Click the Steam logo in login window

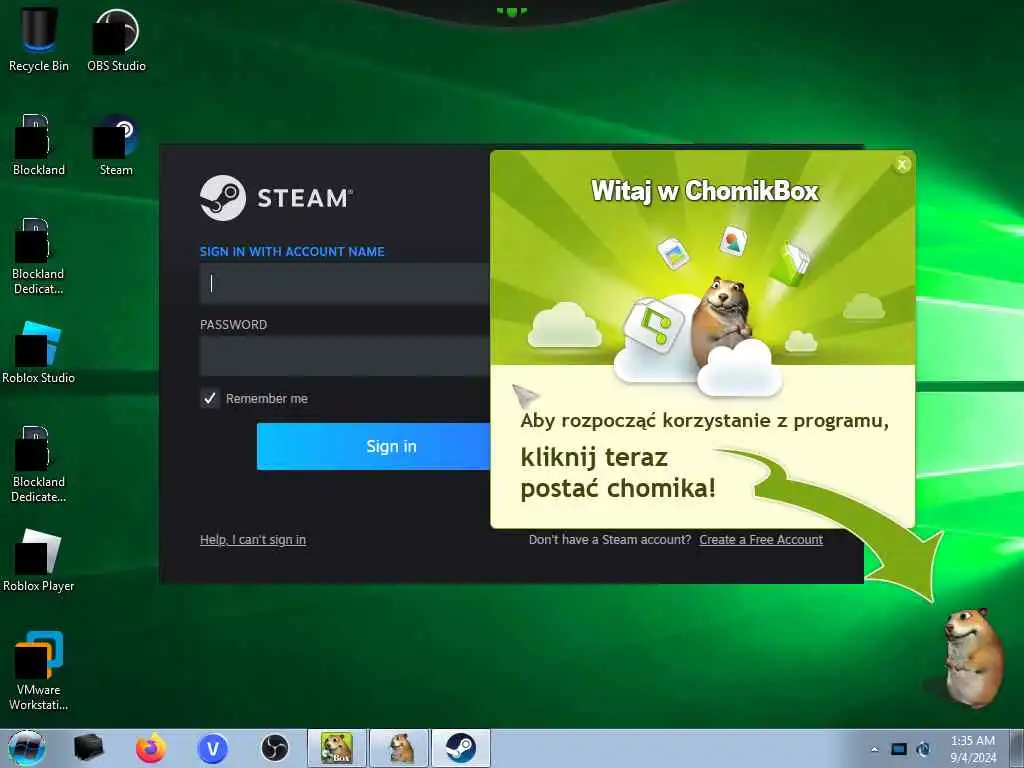276,198
